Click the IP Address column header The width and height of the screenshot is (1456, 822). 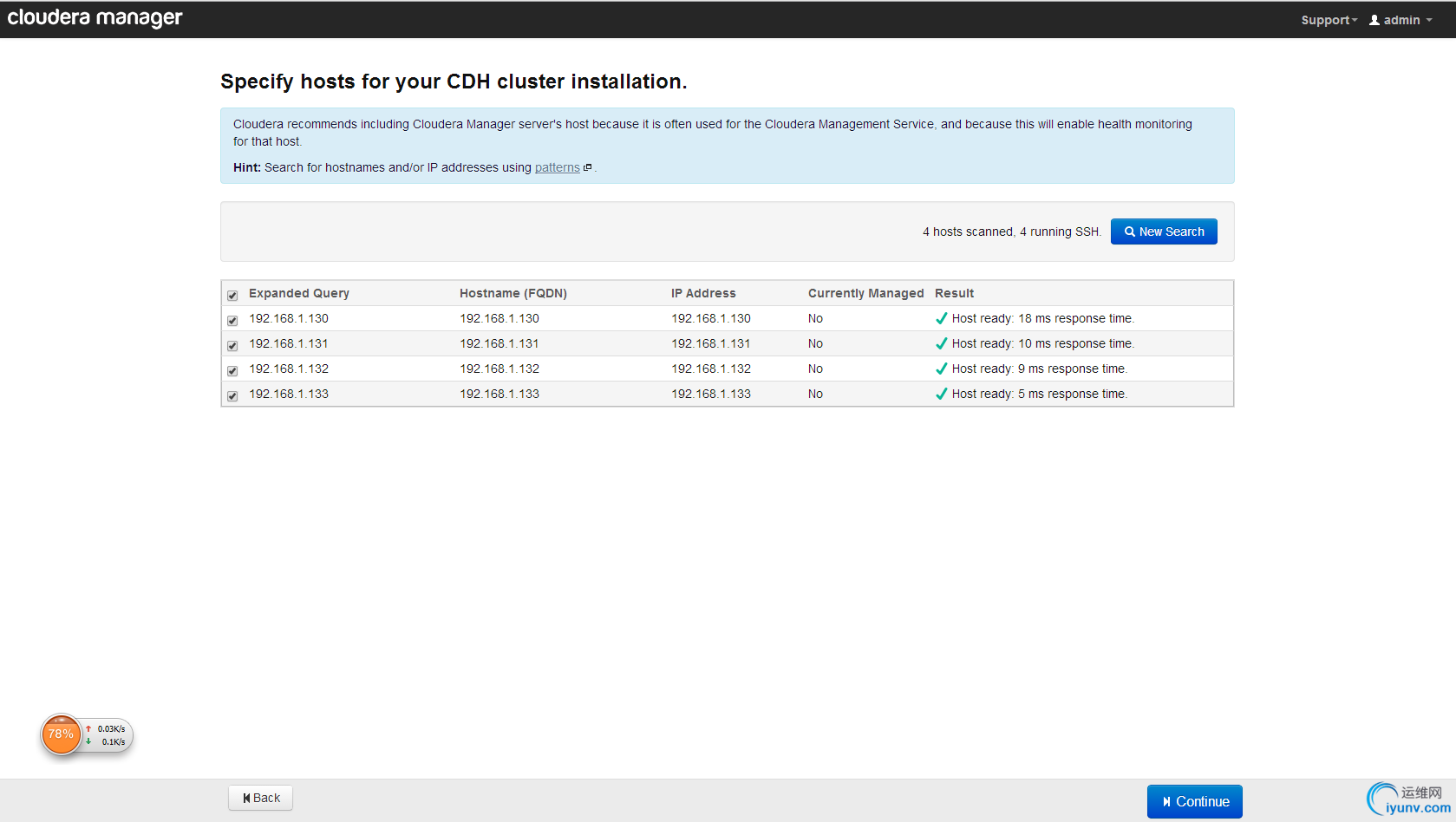pos(703,293)
